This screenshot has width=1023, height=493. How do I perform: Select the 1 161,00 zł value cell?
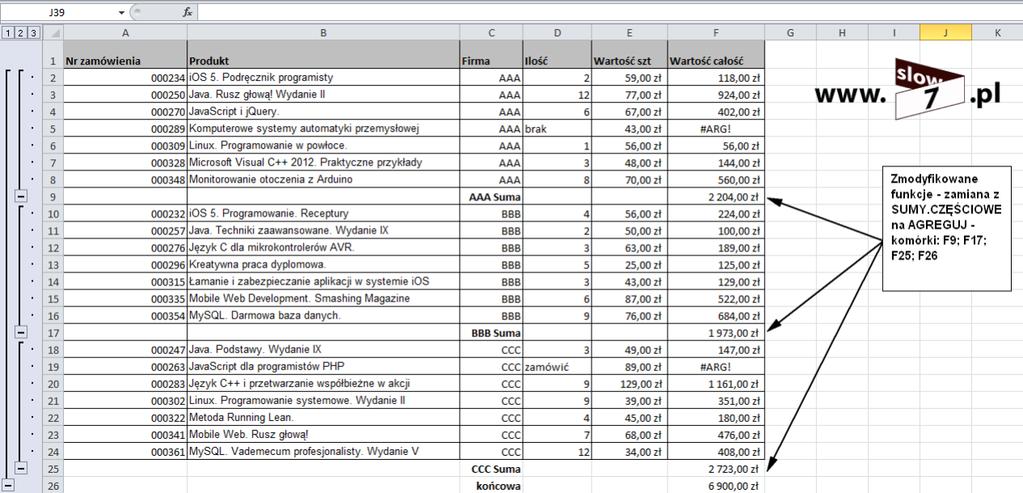pos(716,383)
